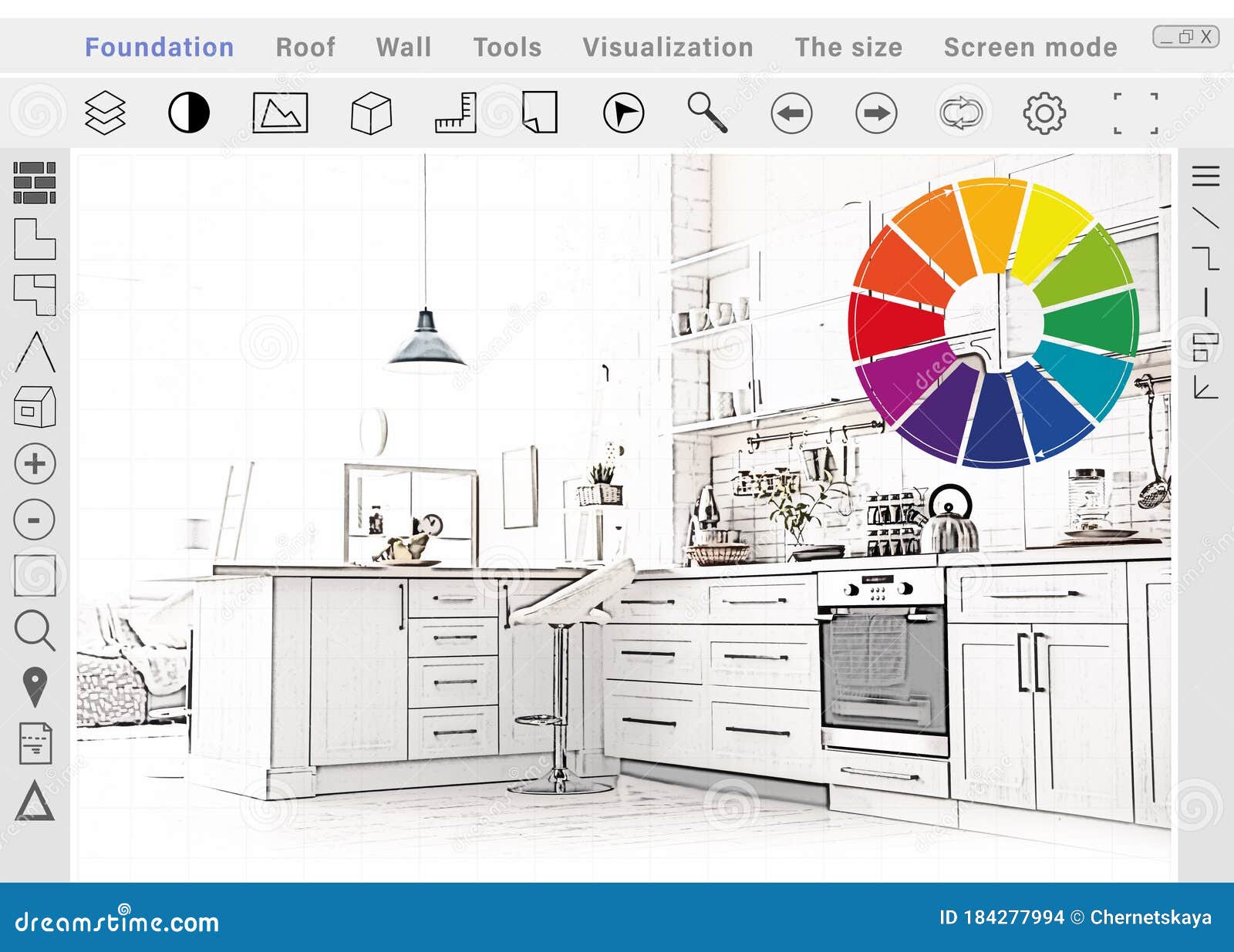The width and height of the screenshot is (1234, 952).
Task: Open the Visualization menu
Action: click(x=668, y=48)
